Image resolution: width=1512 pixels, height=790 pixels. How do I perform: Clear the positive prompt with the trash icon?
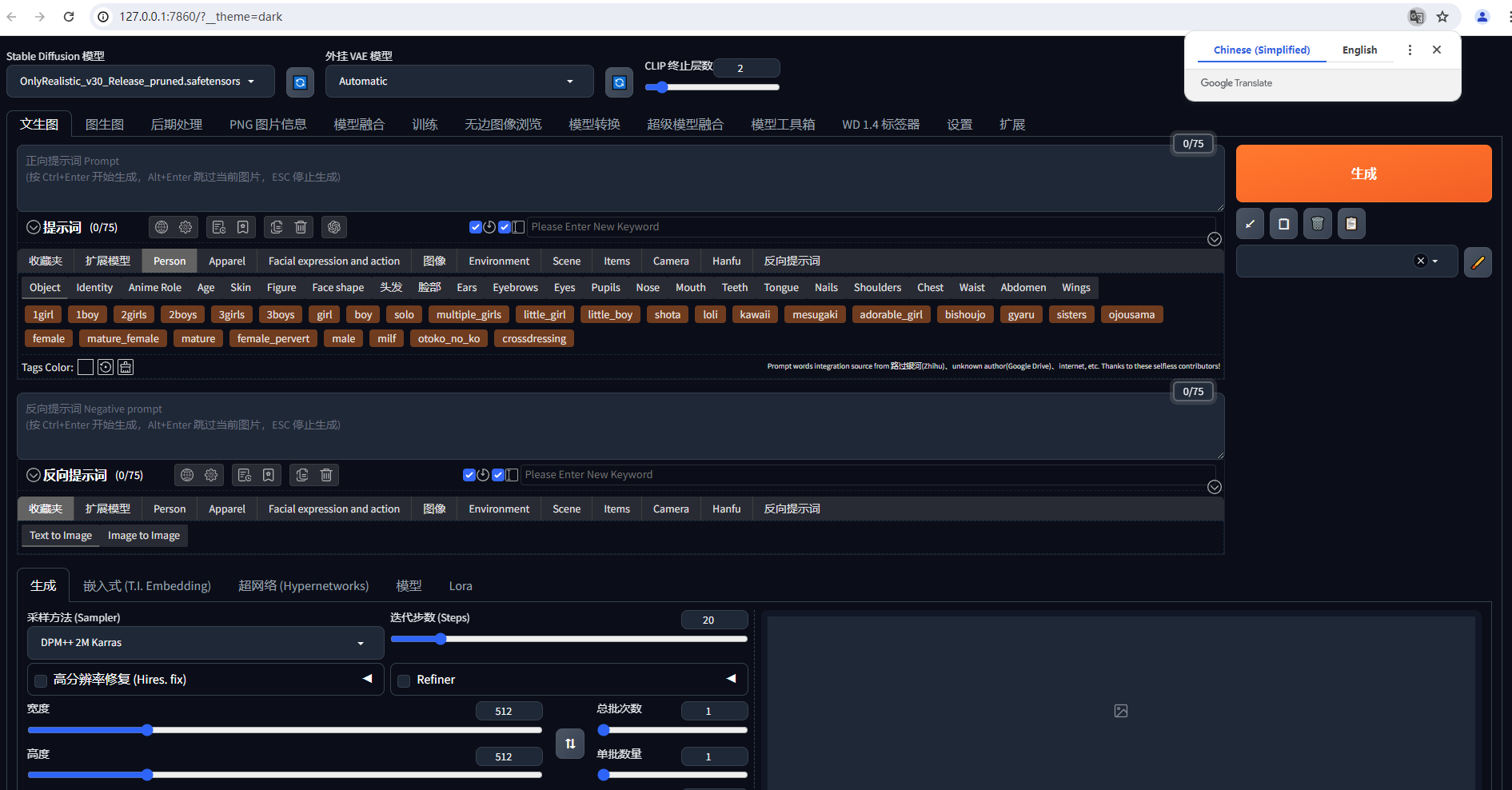(x=301, y=227)
